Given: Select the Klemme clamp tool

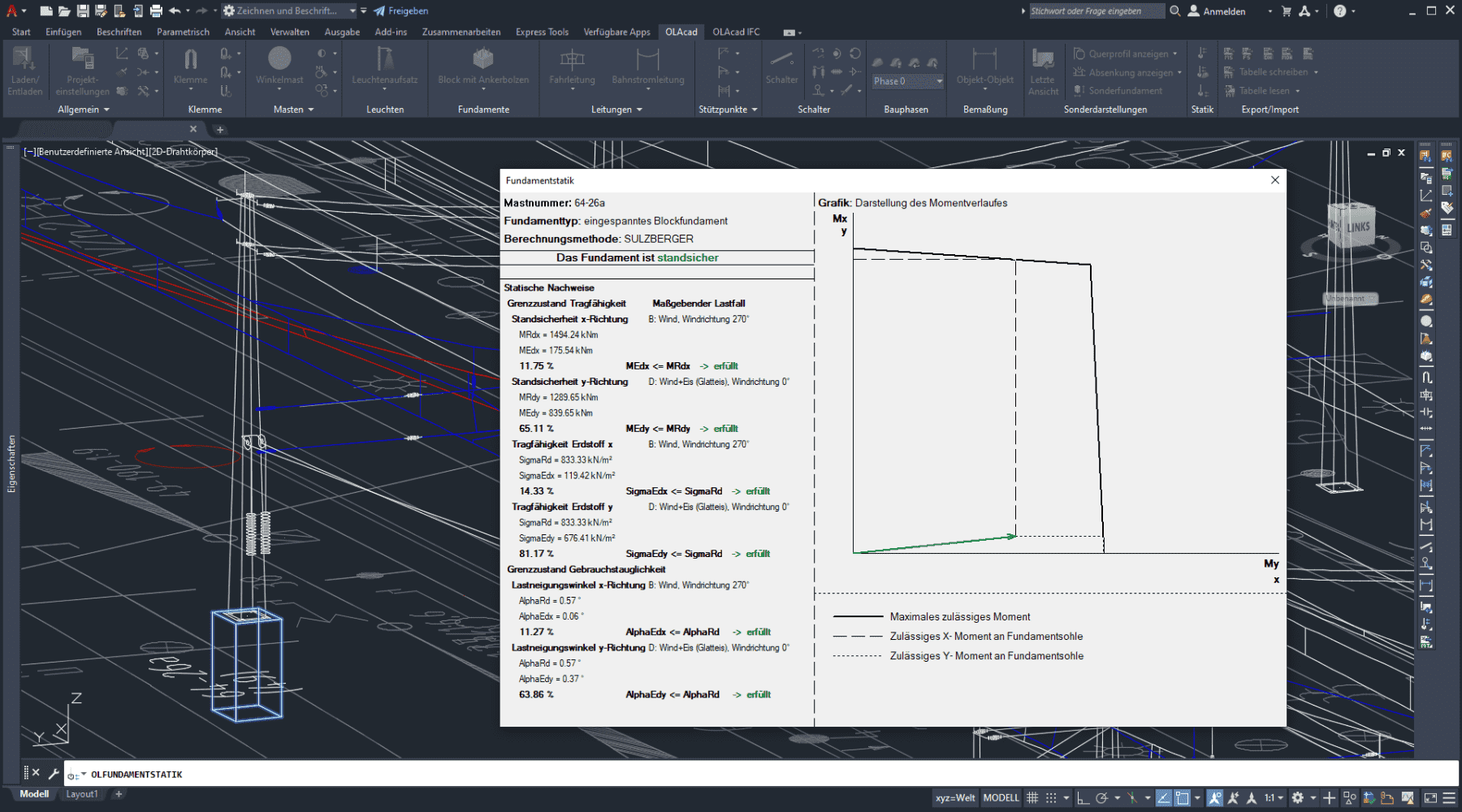Looking at the screenshot, I should coord(190,65).
